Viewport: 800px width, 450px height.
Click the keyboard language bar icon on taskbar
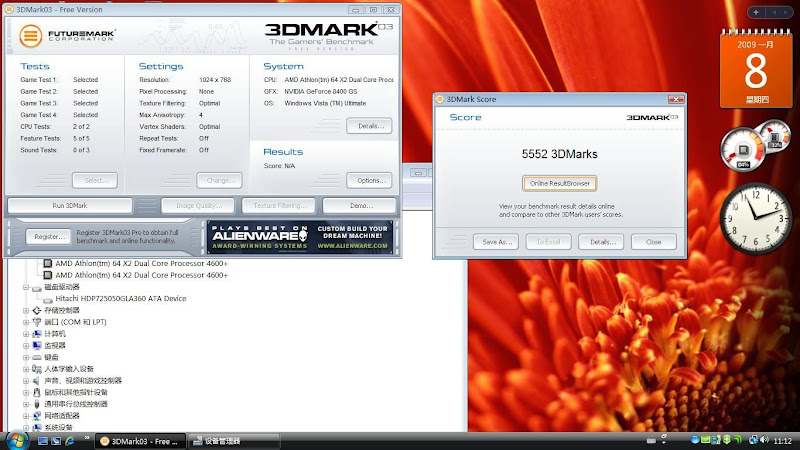651,441
